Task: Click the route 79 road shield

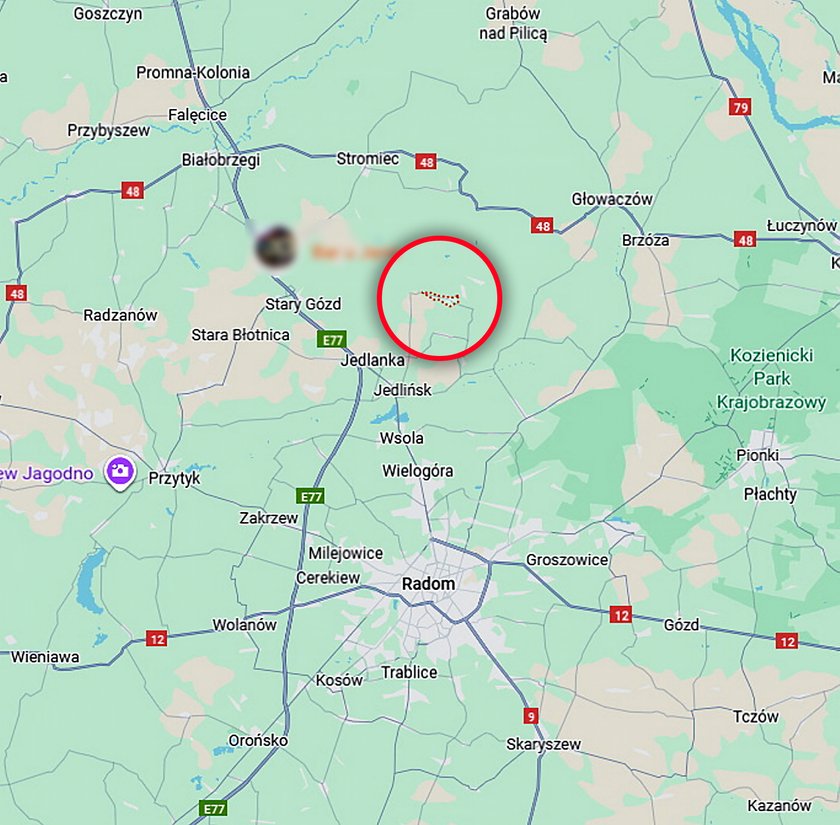Action: (740, 107)
